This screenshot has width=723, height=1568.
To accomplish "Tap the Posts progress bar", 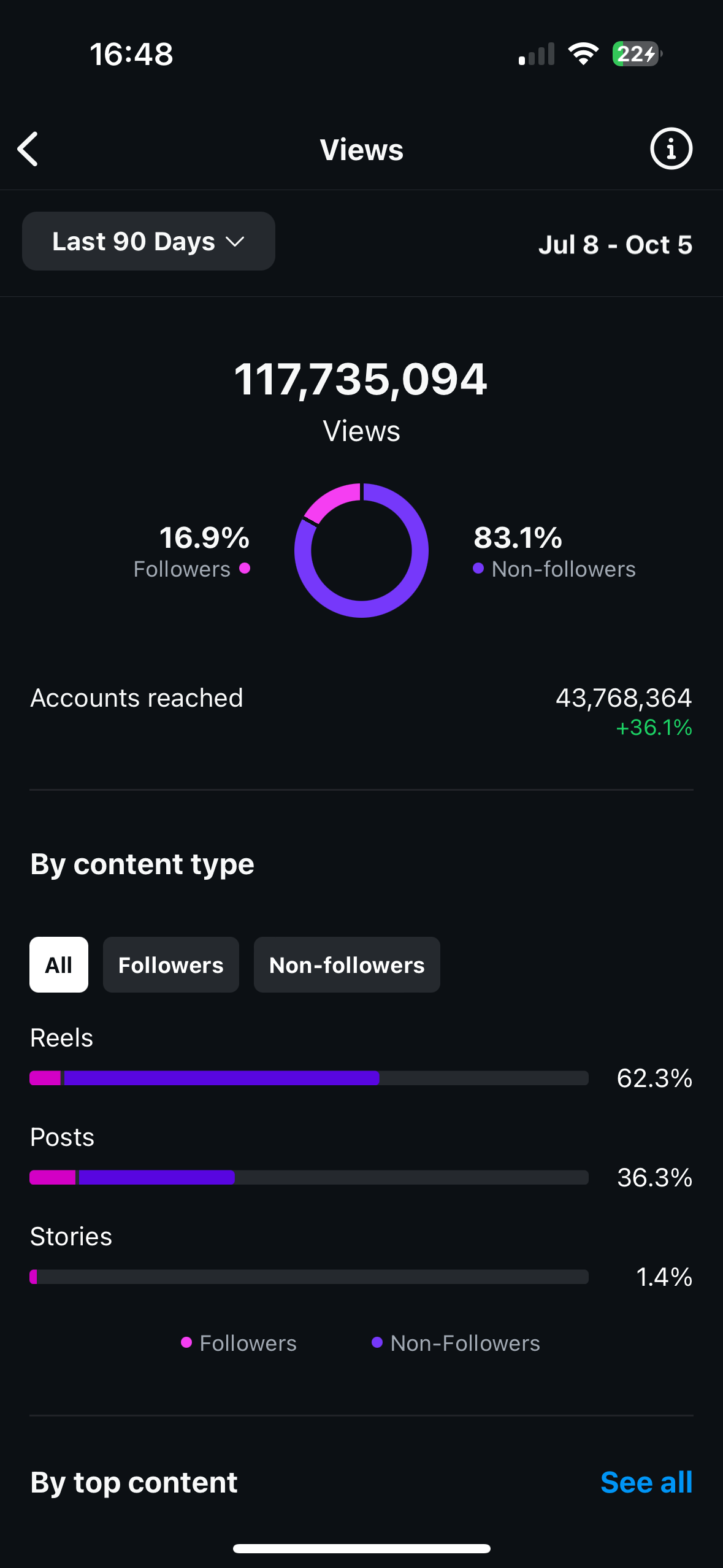I will coord(309,1177).
